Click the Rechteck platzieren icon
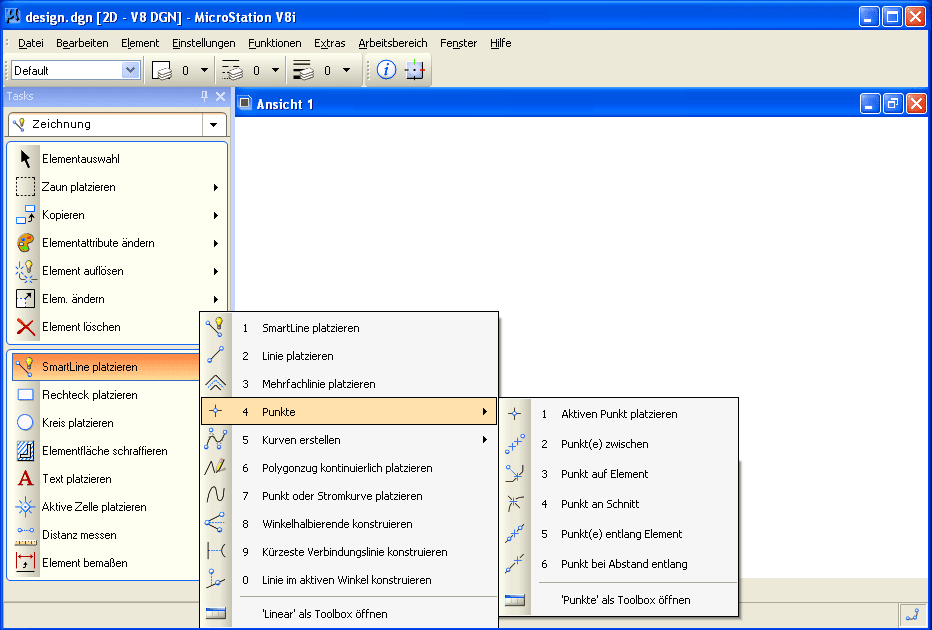The width and height of the screenshot is (932, 630). tap(26, 395)
